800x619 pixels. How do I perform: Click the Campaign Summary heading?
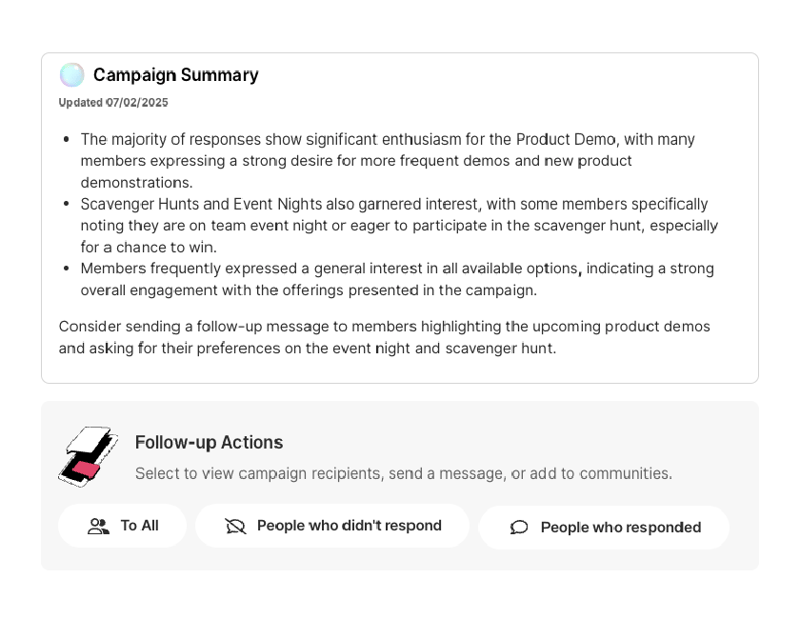click(x=175, y=74)
